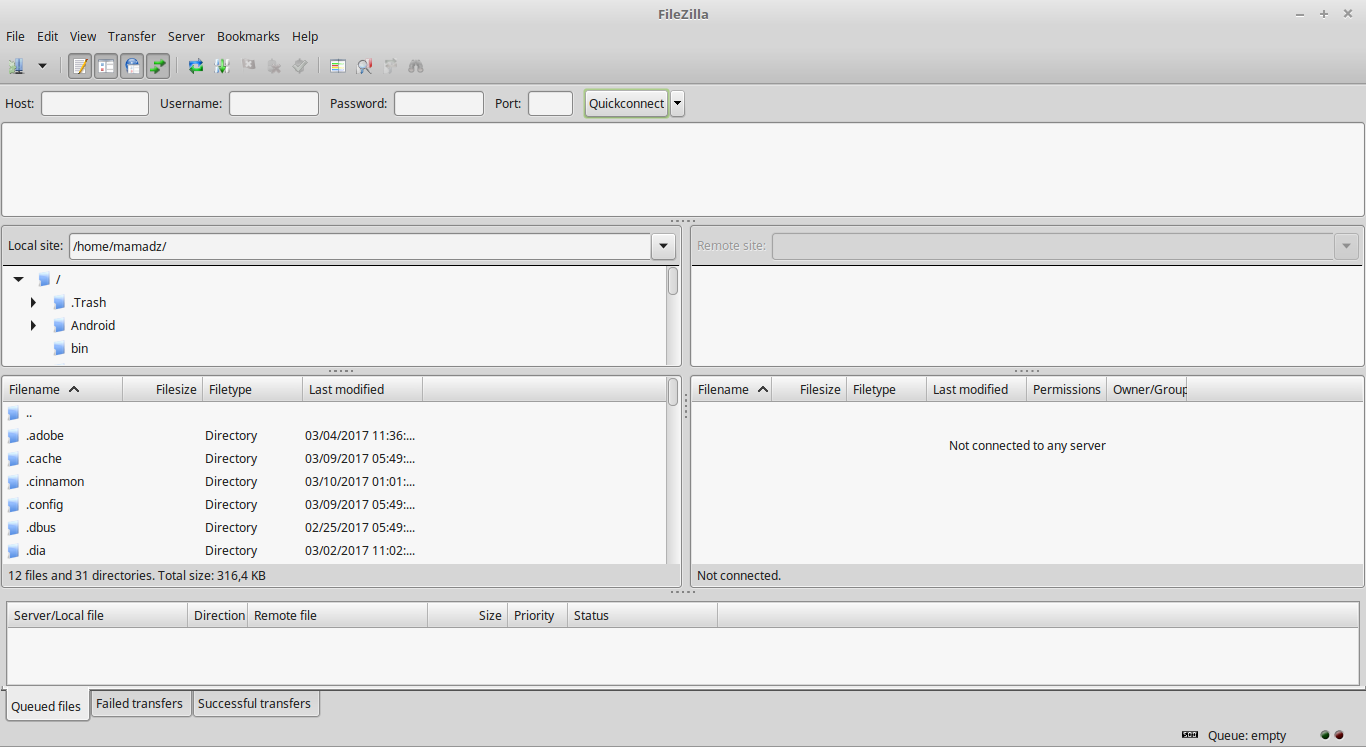Open the Edit menu

tap(48, 37)
